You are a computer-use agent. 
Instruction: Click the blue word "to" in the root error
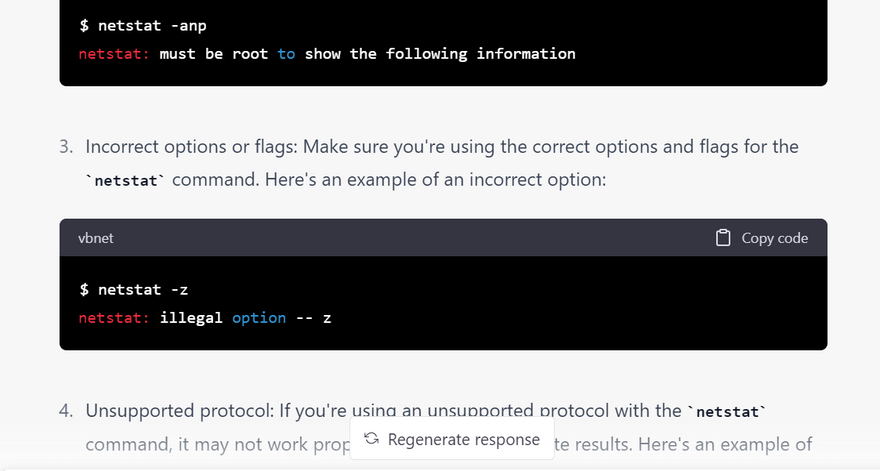pyautogui.click(x=286, y=53)
